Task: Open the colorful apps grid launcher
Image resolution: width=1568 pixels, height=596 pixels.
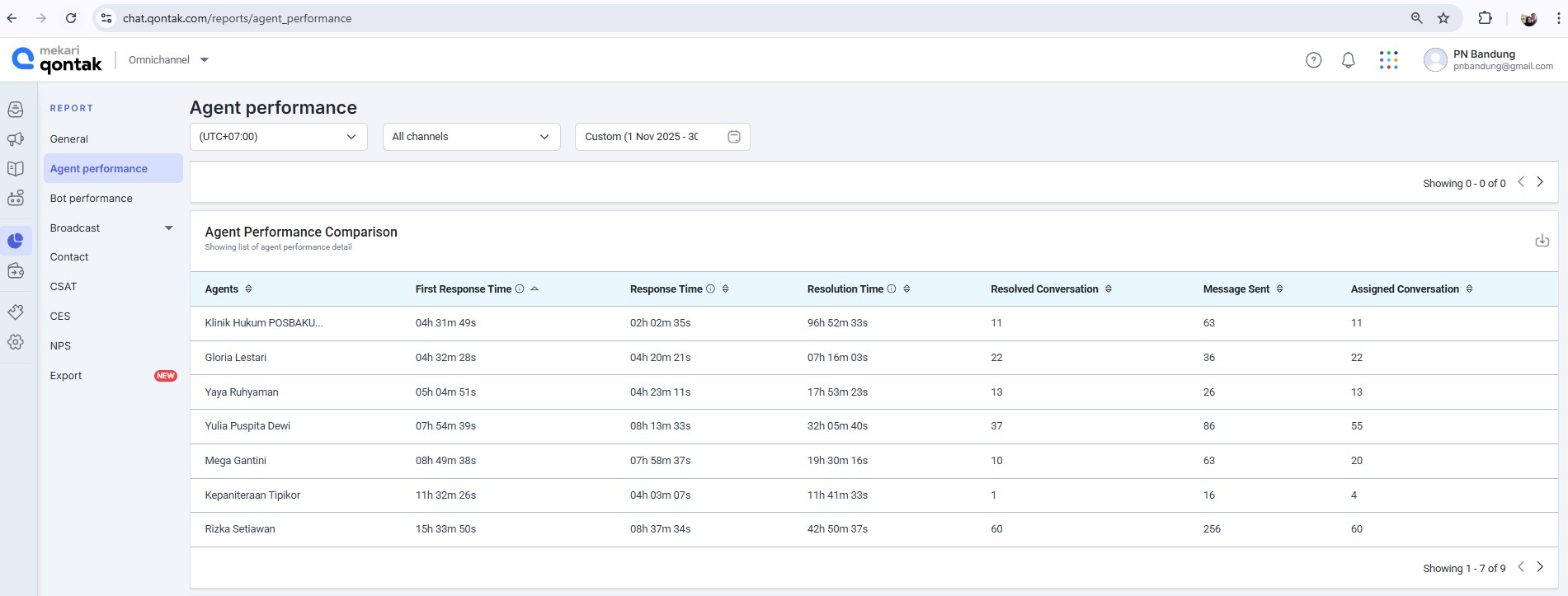Action: click(x=1388, y=60)
